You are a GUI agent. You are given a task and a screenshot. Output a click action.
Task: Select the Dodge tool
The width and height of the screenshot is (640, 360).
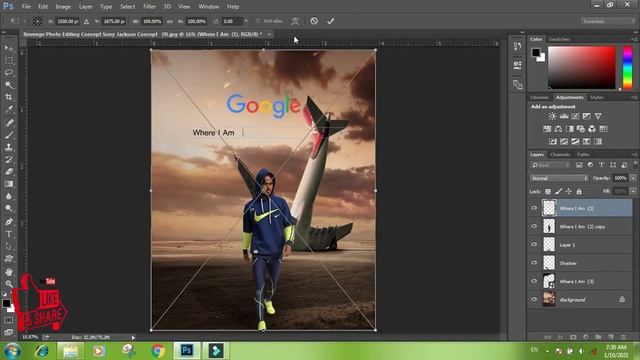9,208
